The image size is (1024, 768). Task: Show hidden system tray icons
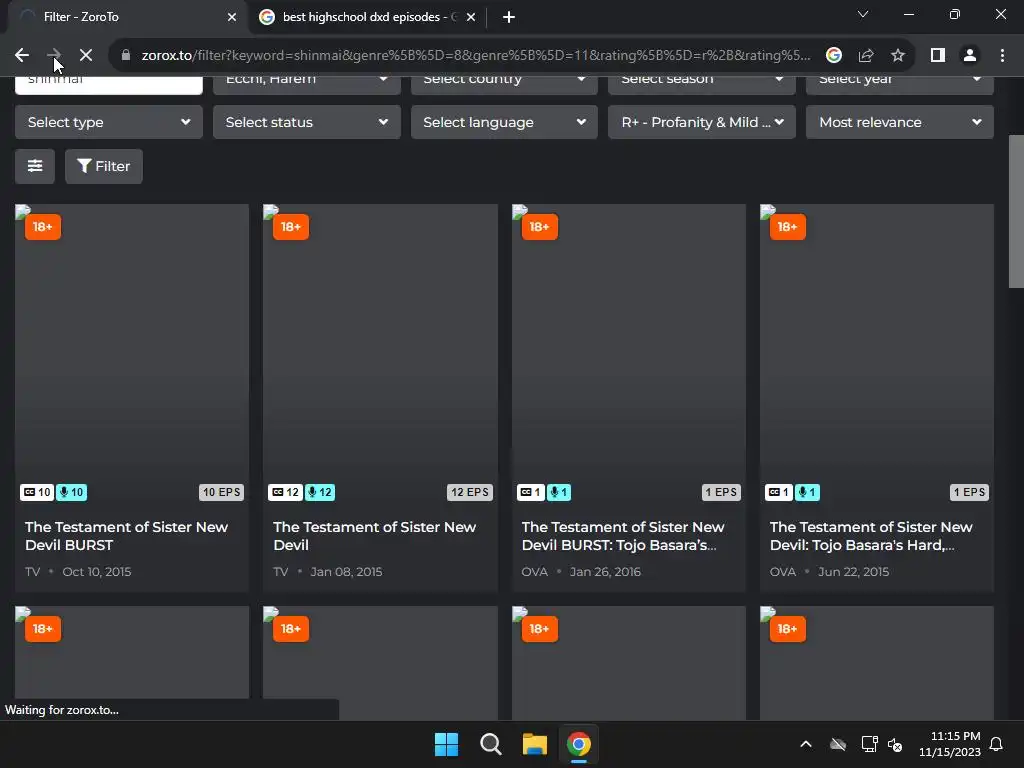coord(806,744)
